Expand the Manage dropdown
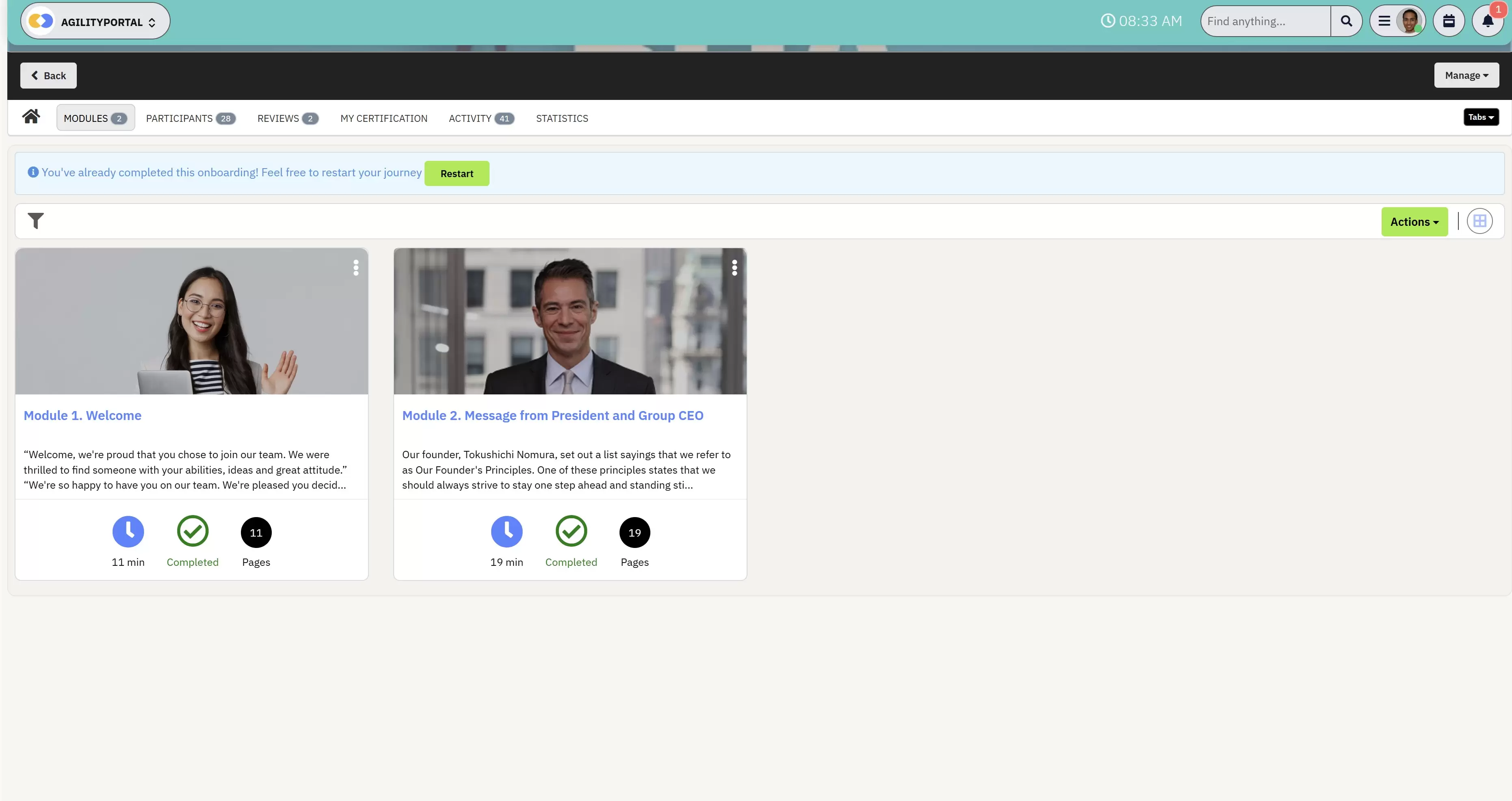 pos(1466,75)
